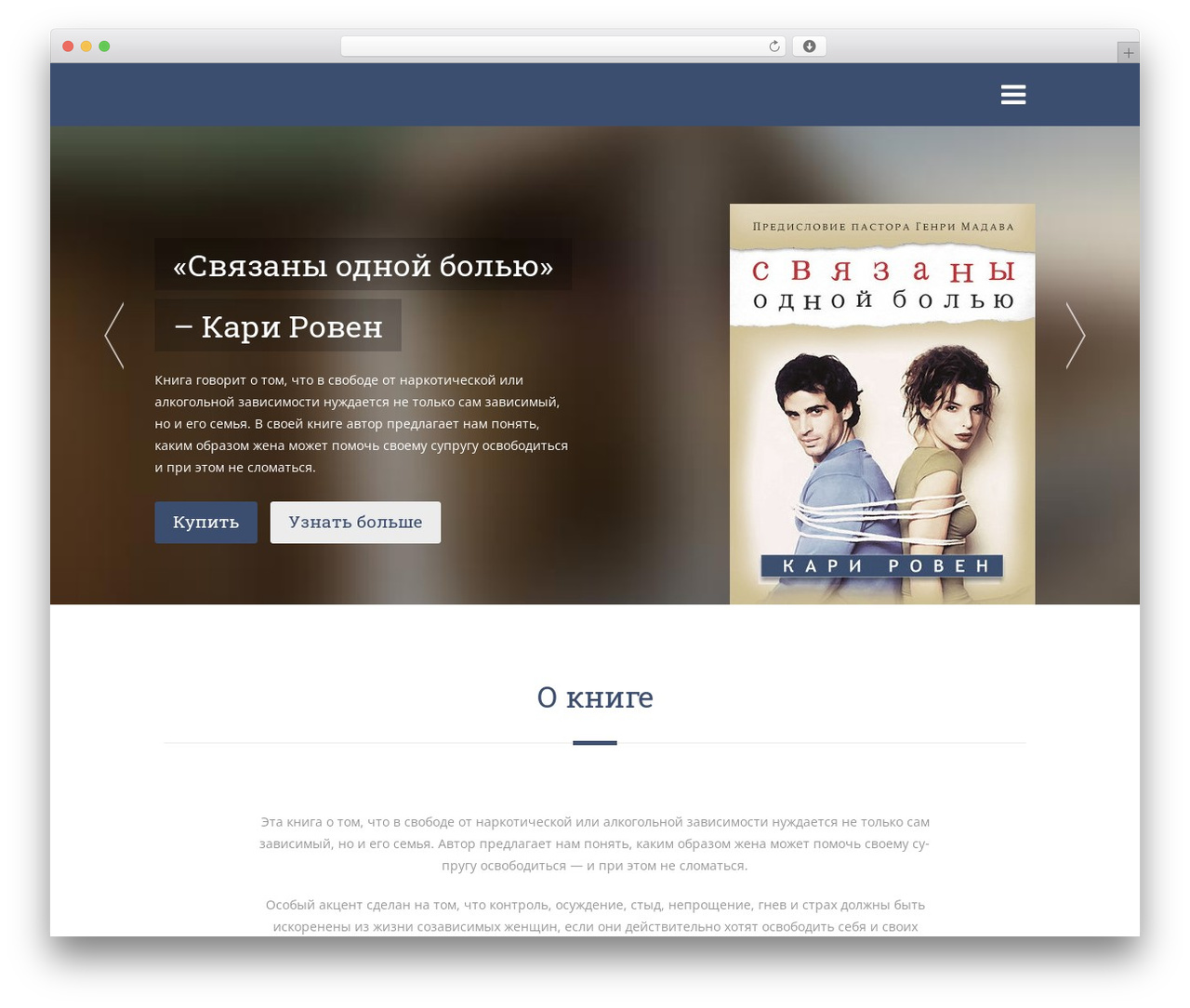Go to previous slide with left arrow
Screen dimensions: 1190x1008
pyautogui.click(x=114, y=336)
